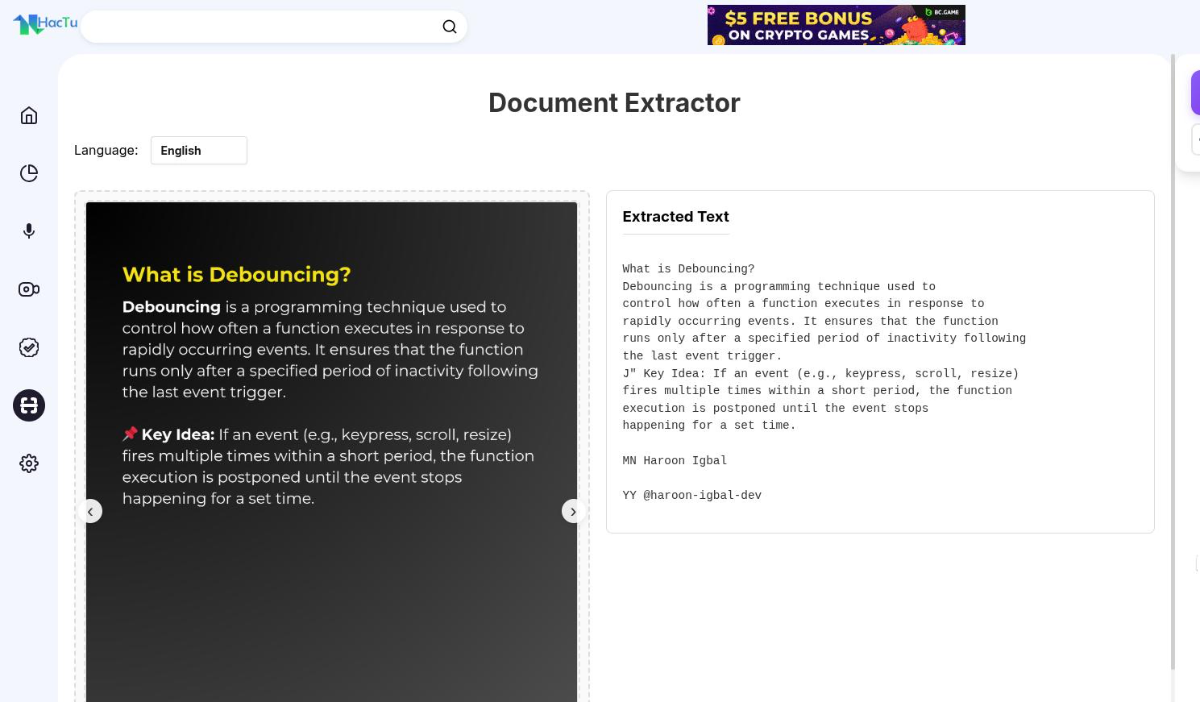The width and height of the screenshot is (1200, 702).
Task: Click the Language label
Action: 106,150
